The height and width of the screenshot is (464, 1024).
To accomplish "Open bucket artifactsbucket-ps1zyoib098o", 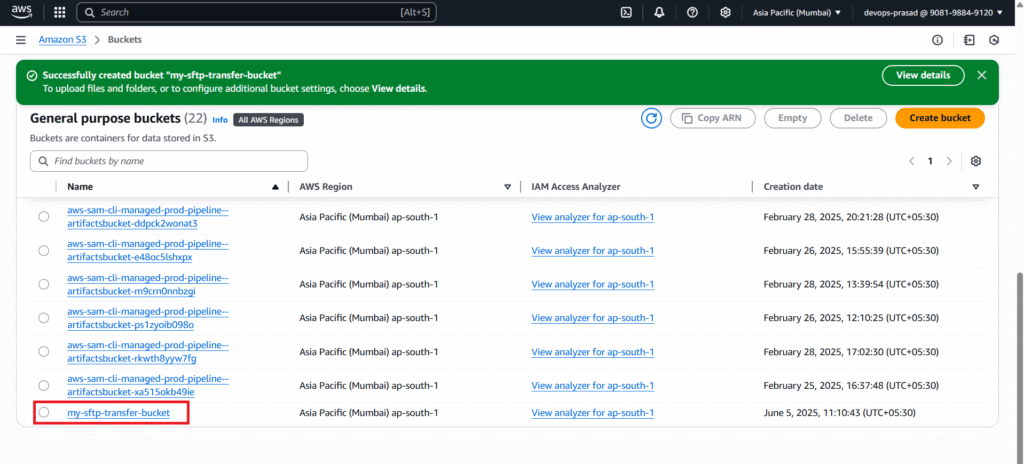I will tap(148, 318).
